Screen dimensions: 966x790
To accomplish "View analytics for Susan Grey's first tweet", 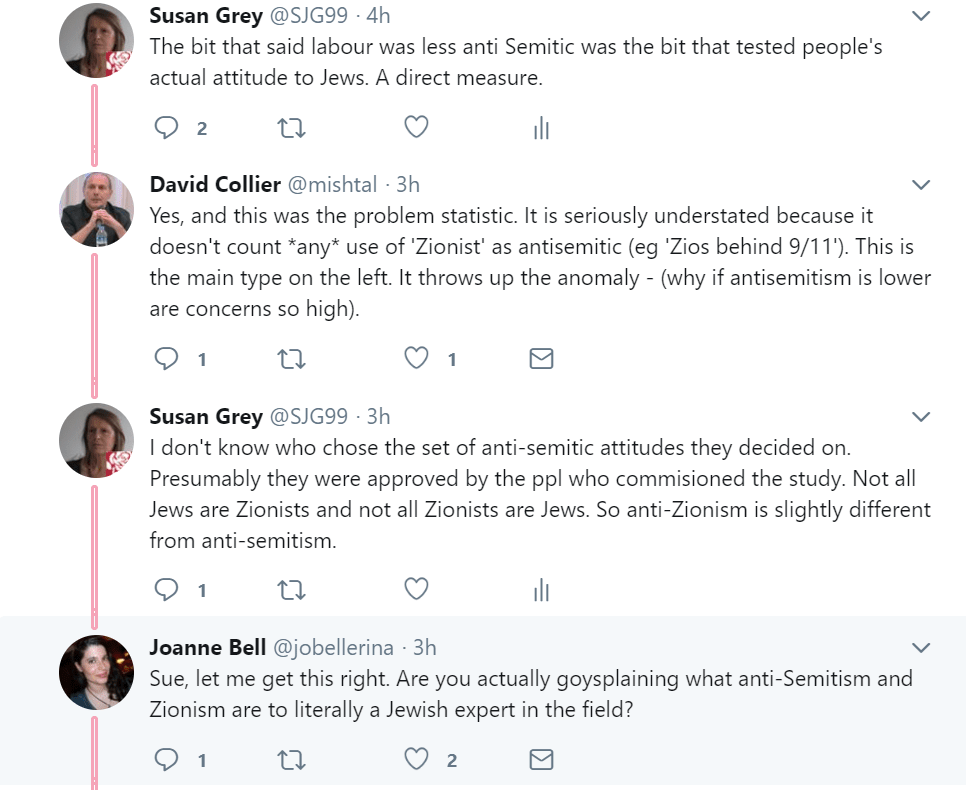I will [541, 128].
